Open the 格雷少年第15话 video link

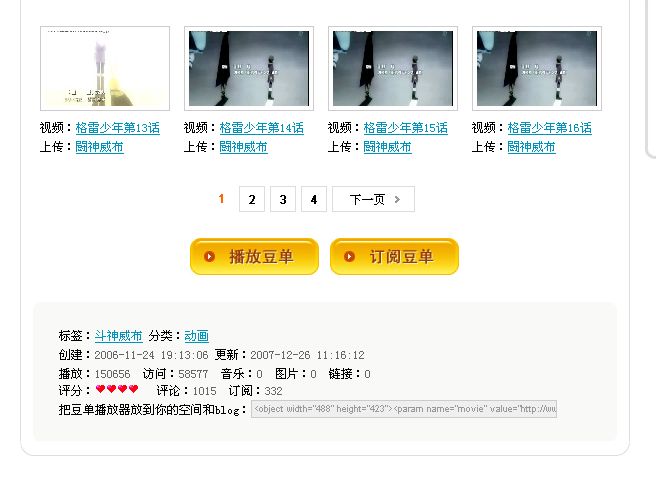point(405,128)
